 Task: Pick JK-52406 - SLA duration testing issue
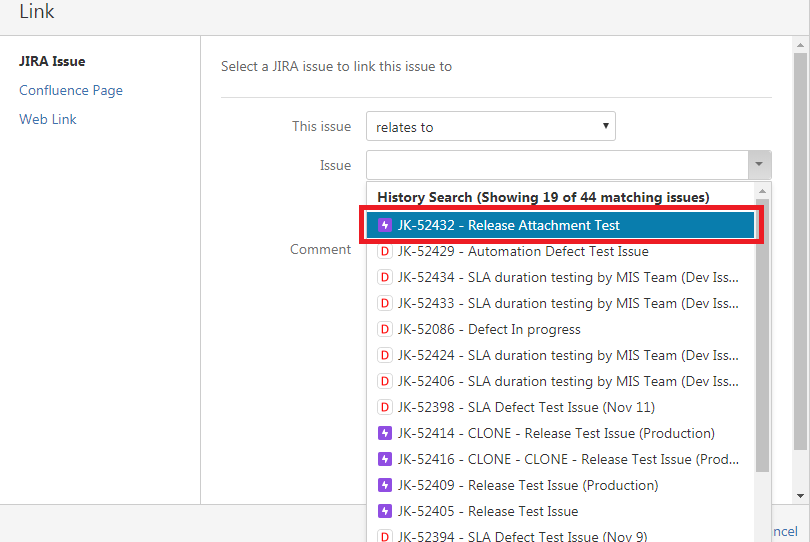pos(560,381)
